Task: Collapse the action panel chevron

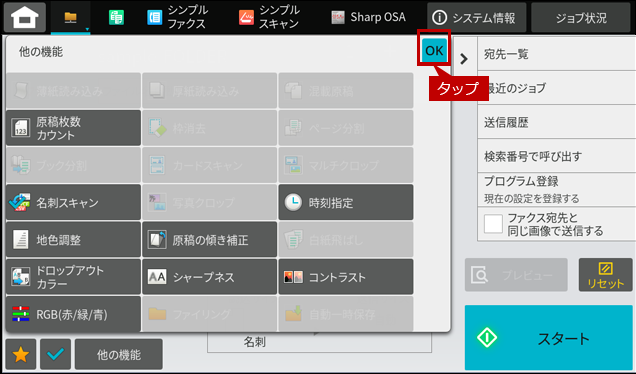Action: (x=464, y=59)
